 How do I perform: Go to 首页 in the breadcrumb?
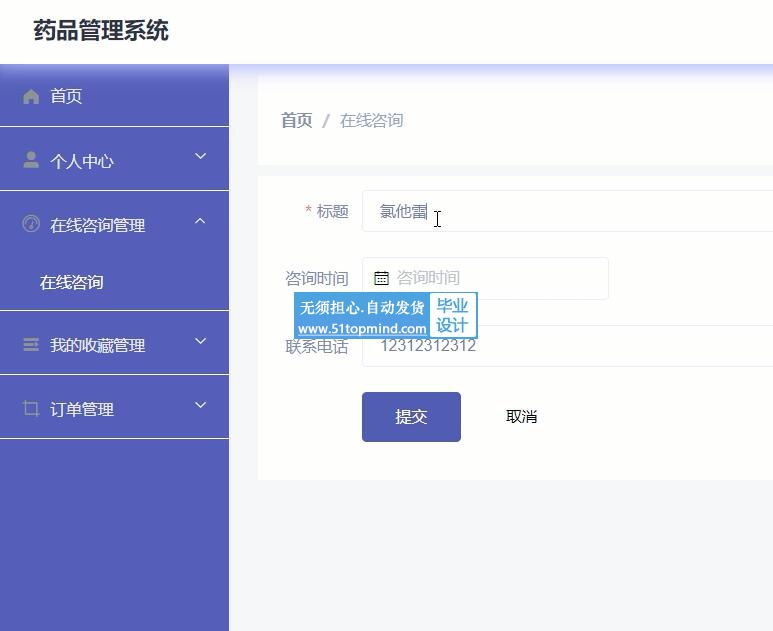[x=296, y=120]
